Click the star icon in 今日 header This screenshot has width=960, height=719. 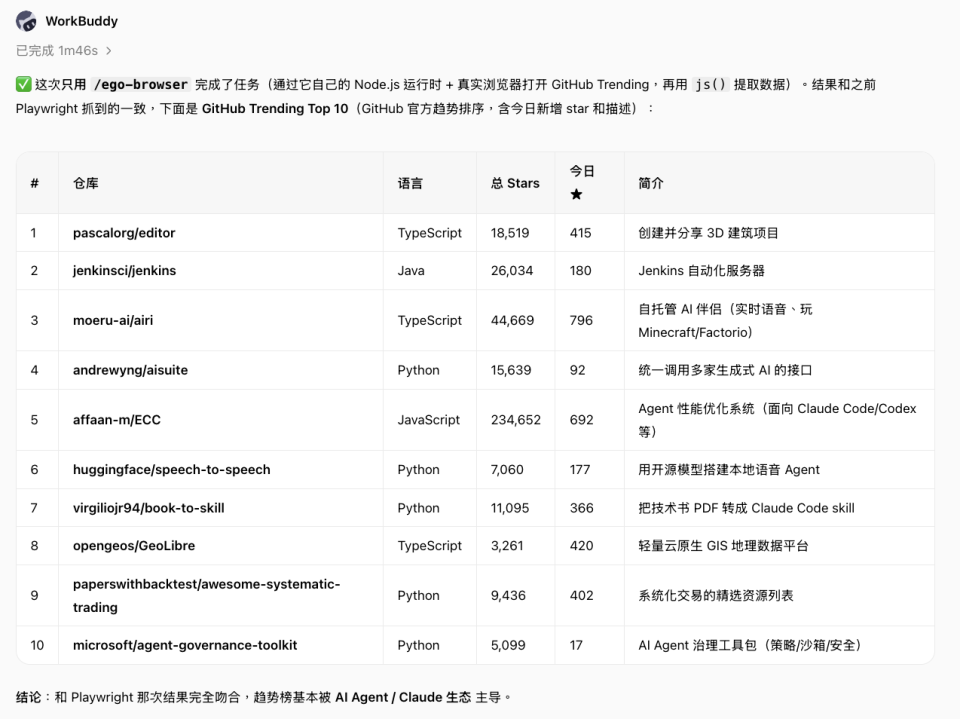pyautogui.click(x=576, y=194)
